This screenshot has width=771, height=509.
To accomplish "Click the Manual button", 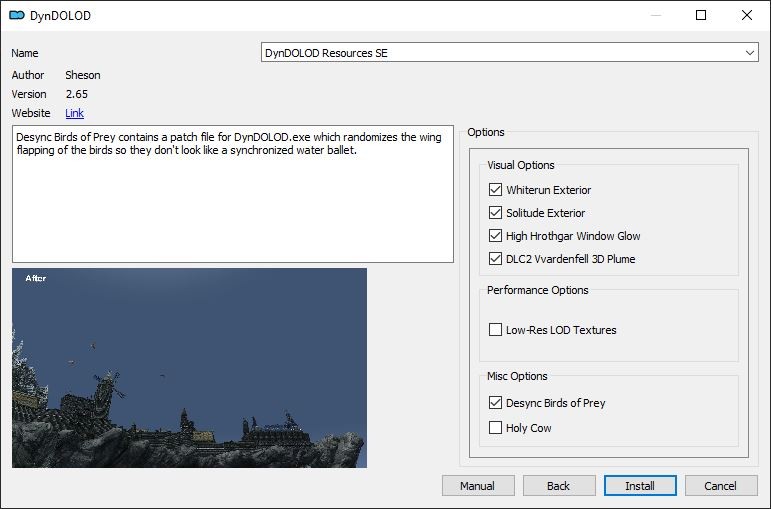I will click(478, 486).
